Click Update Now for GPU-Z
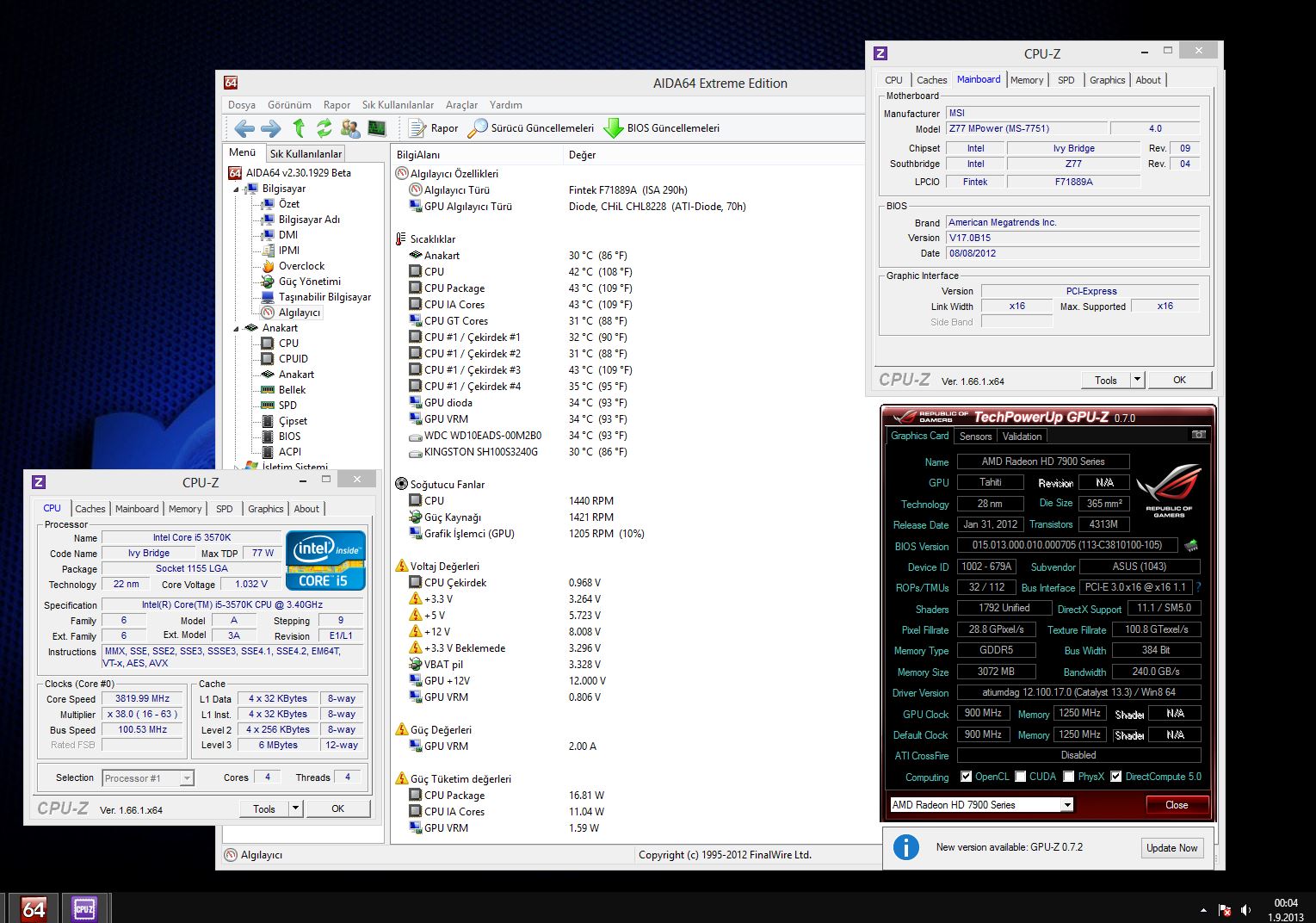The image size is (1316, 923). [1171, 848]
